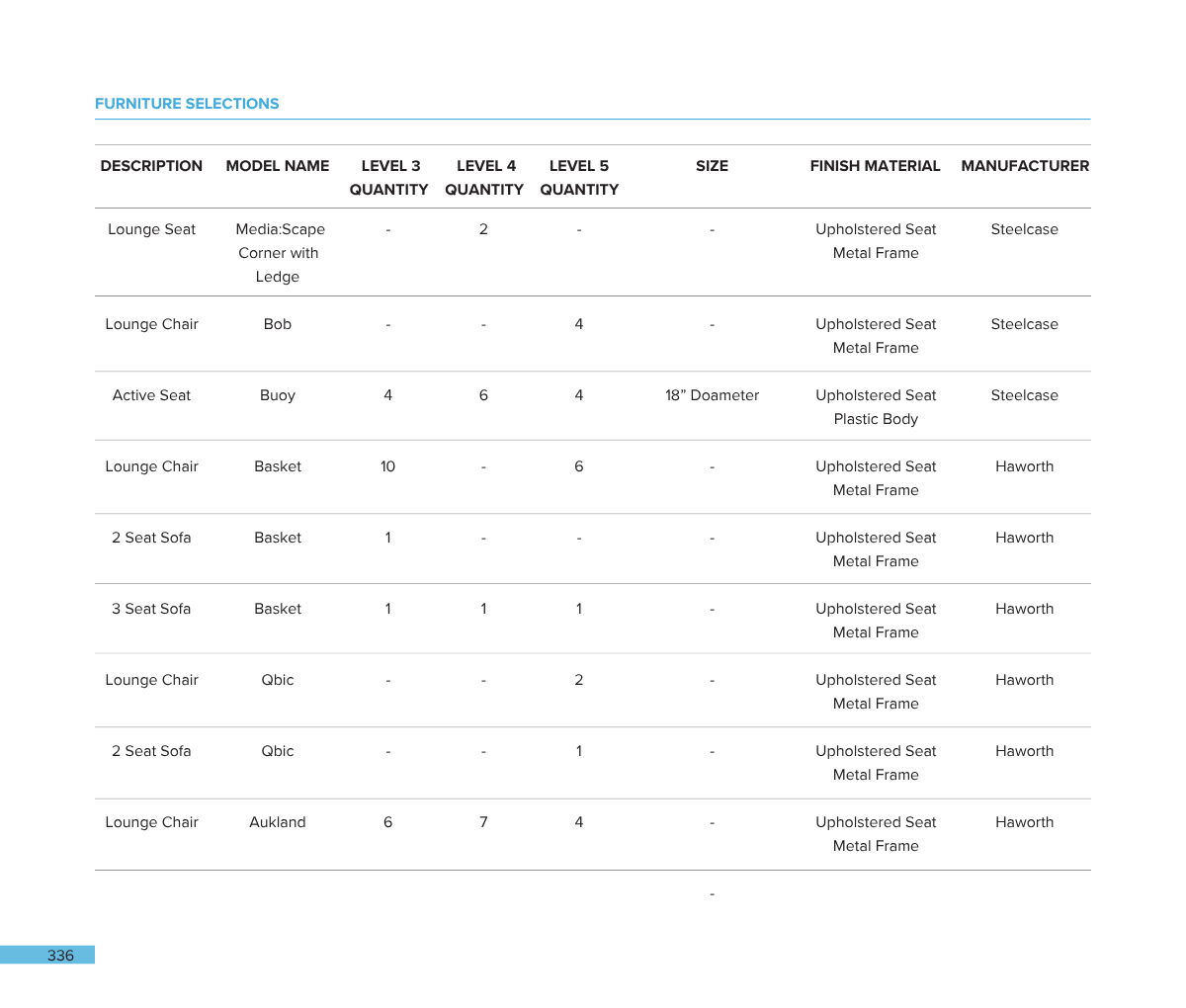
Task: Click Level 5 quantity 2 for Qbic chair
Action: [x=579, y=680]
